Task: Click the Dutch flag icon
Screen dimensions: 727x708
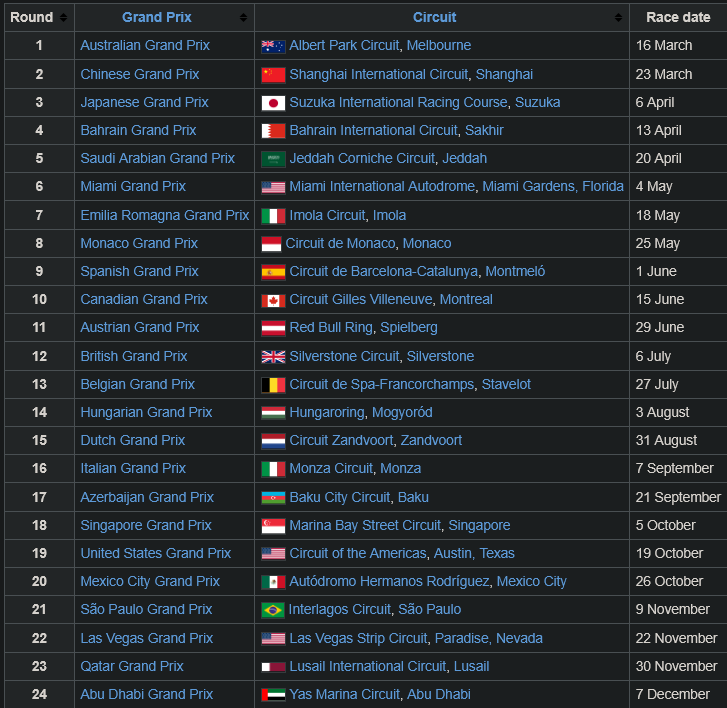Action: tap(273, 441)
